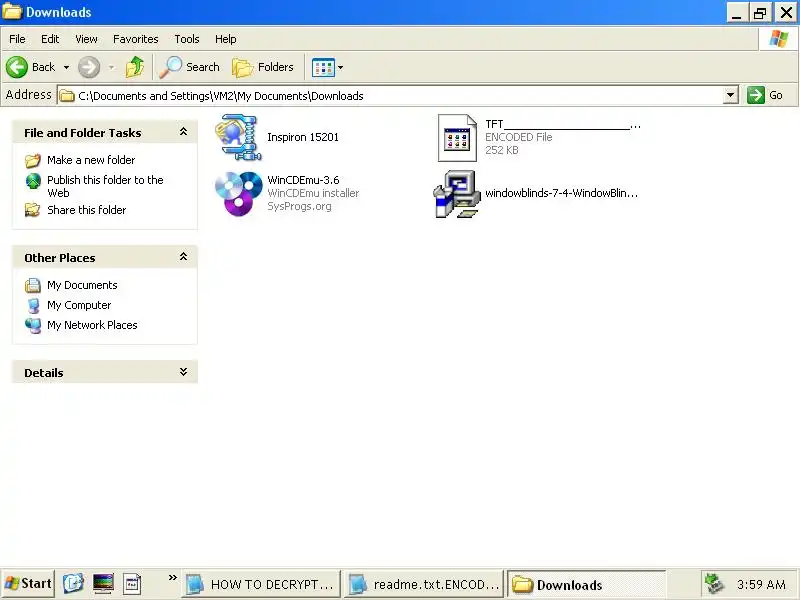This screenshot has height=600, width=800.
Task: Click the Downloads folder title bar icon
Action: pyautogui.click(x=12, y=12)
